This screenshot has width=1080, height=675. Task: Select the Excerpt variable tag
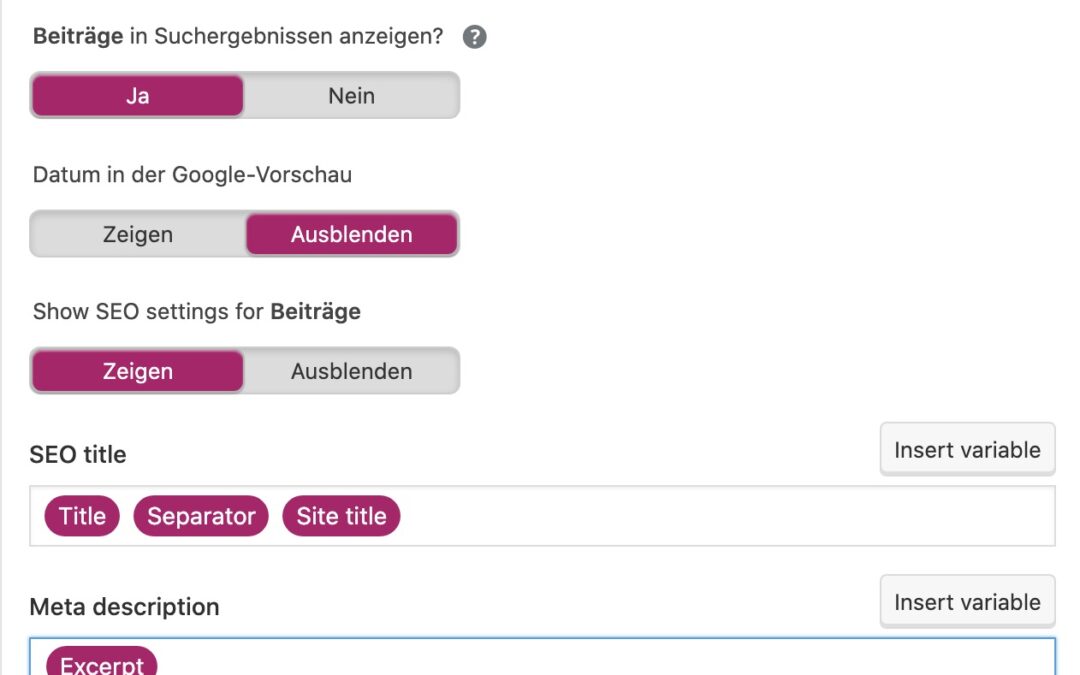(x=101, y=663)
